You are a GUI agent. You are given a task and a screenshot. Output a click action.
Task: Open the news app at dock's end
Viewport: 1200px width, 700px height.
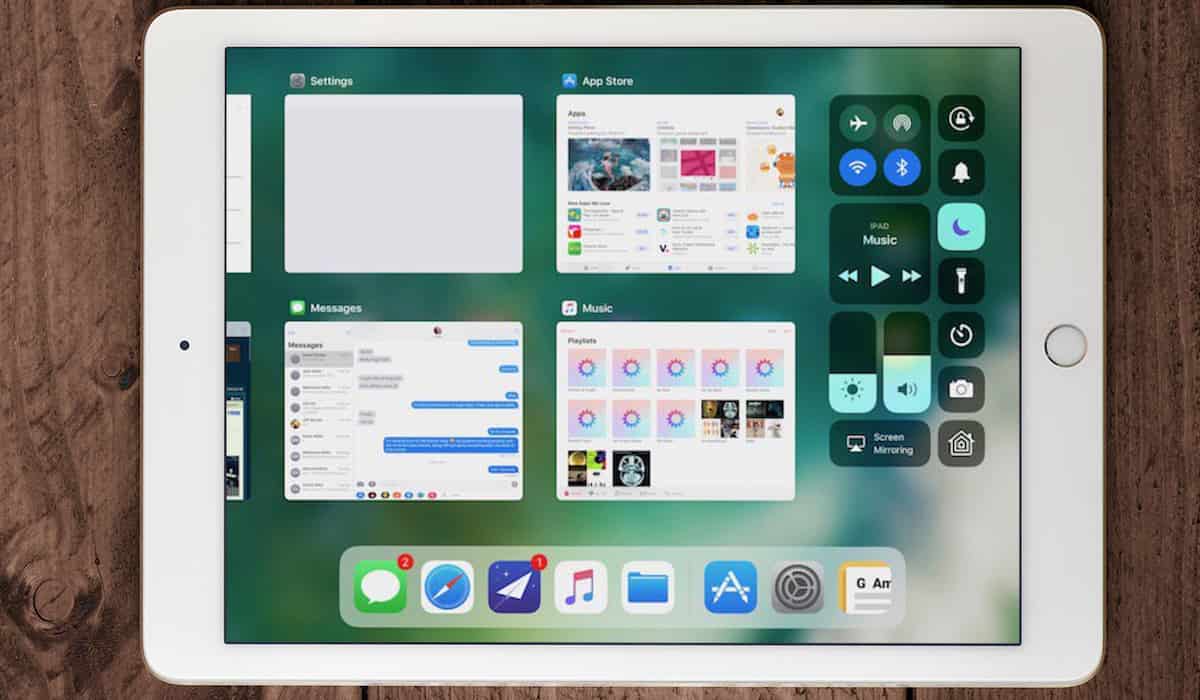point(865,587)
